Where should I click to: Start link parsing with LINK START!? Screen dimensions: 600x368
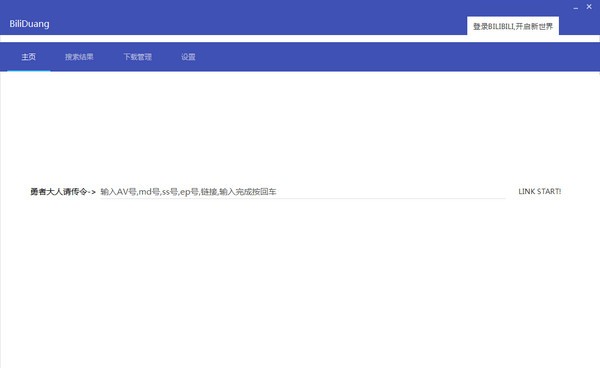pos(540,191)
